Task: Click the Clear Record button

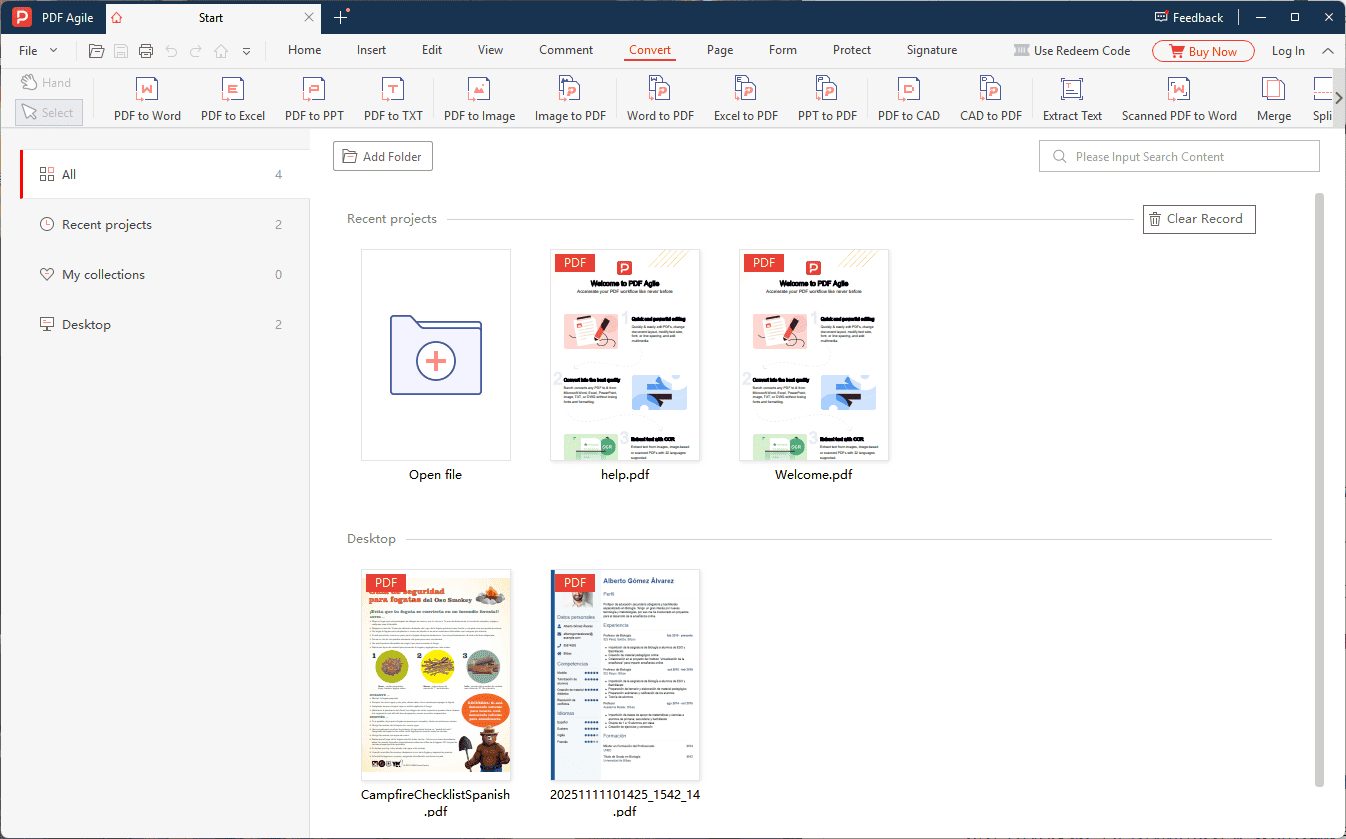Action: tap(1199, 219)
